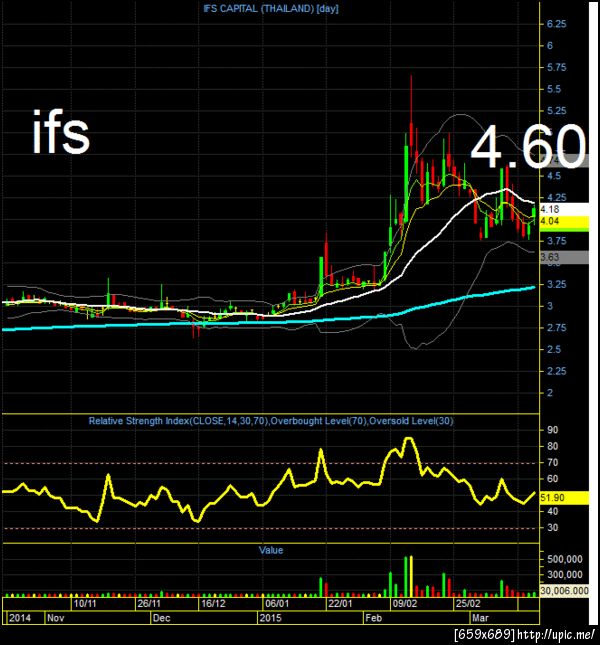Jump to the 16/12 date marker
Viewport: 600px width, 645px height.
pyautogui.click(x=213, y=604)
